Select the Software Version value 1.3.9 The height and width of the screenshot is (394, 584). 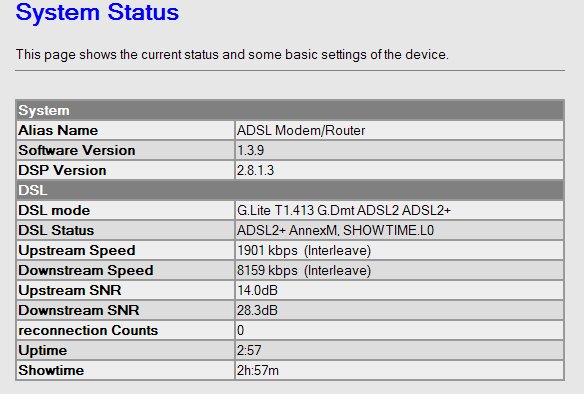pos(250,150)
